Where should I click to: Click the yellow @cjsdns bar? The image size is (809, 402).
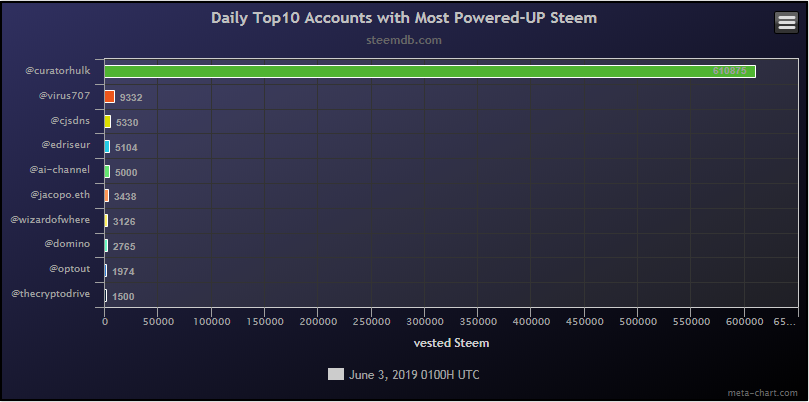point(107,121)
